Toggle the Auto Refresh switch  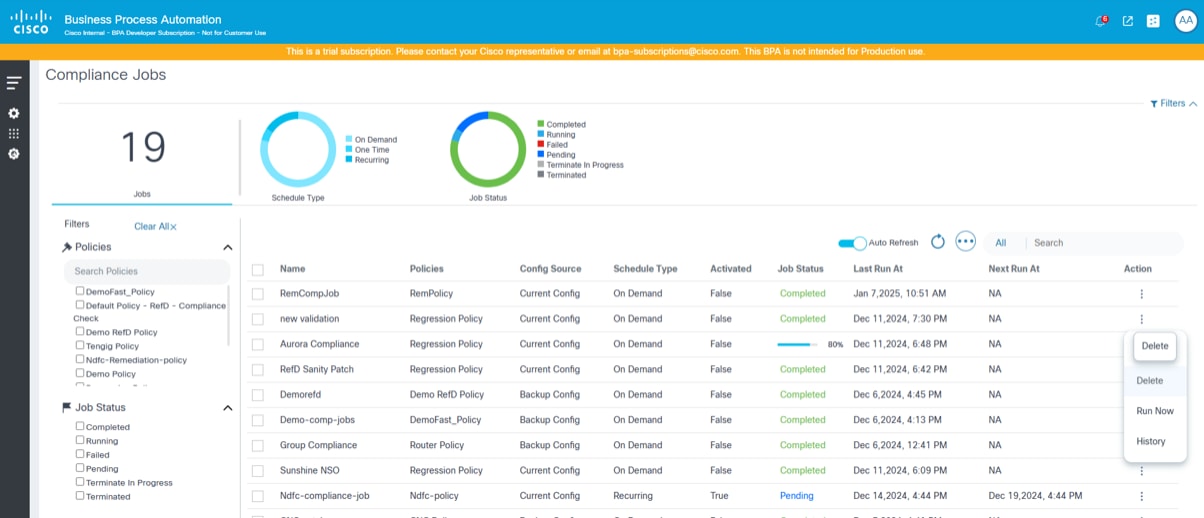[852, 243]
